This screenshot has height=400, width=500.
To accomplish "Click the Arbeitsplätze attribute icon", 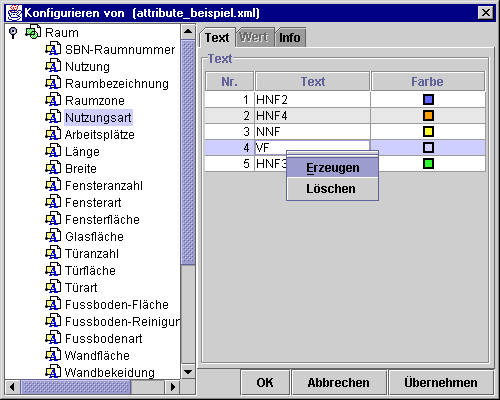I will pos(53,134).
